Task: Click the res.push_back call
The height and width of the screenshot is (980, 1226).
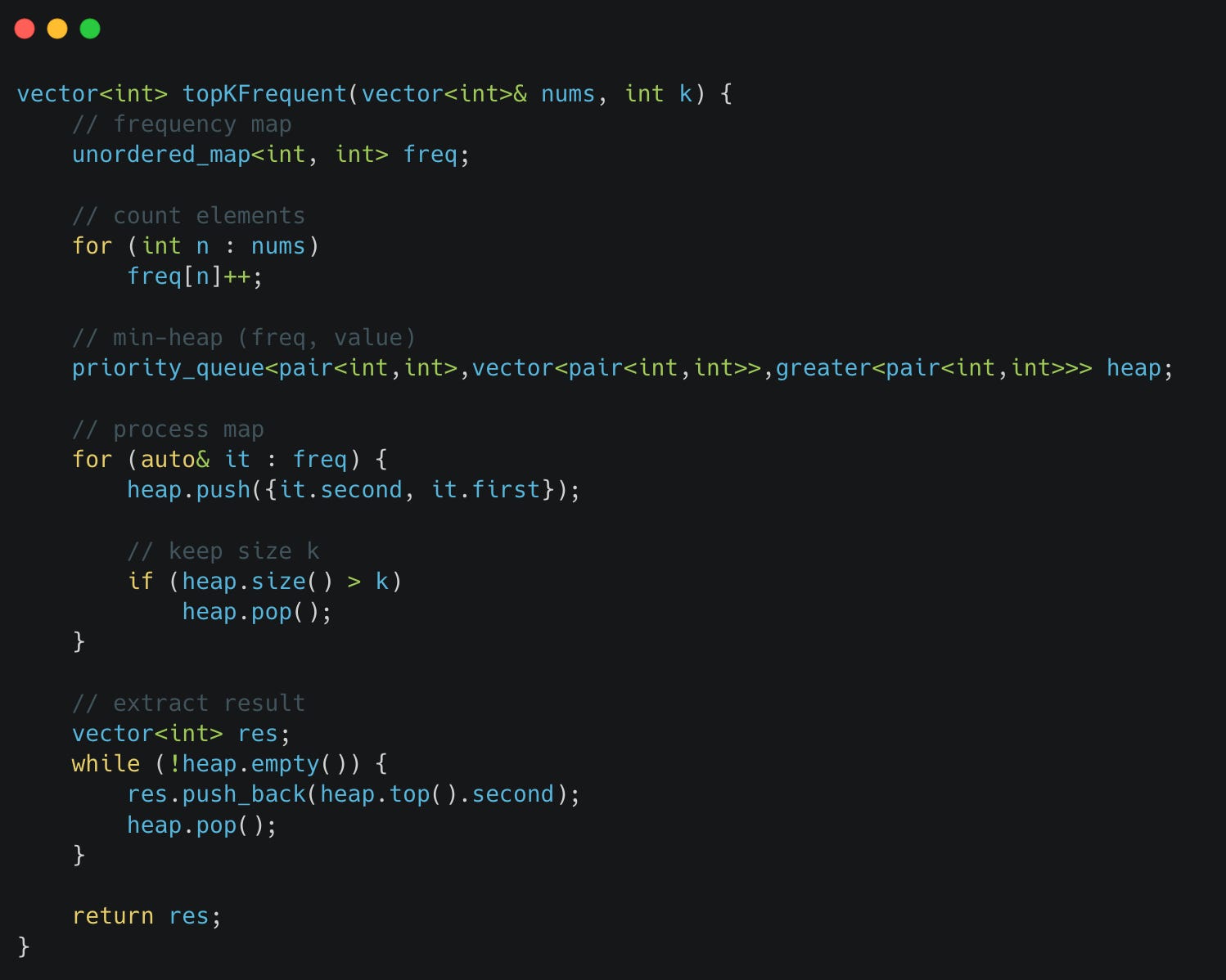Action: coord(216,794)
